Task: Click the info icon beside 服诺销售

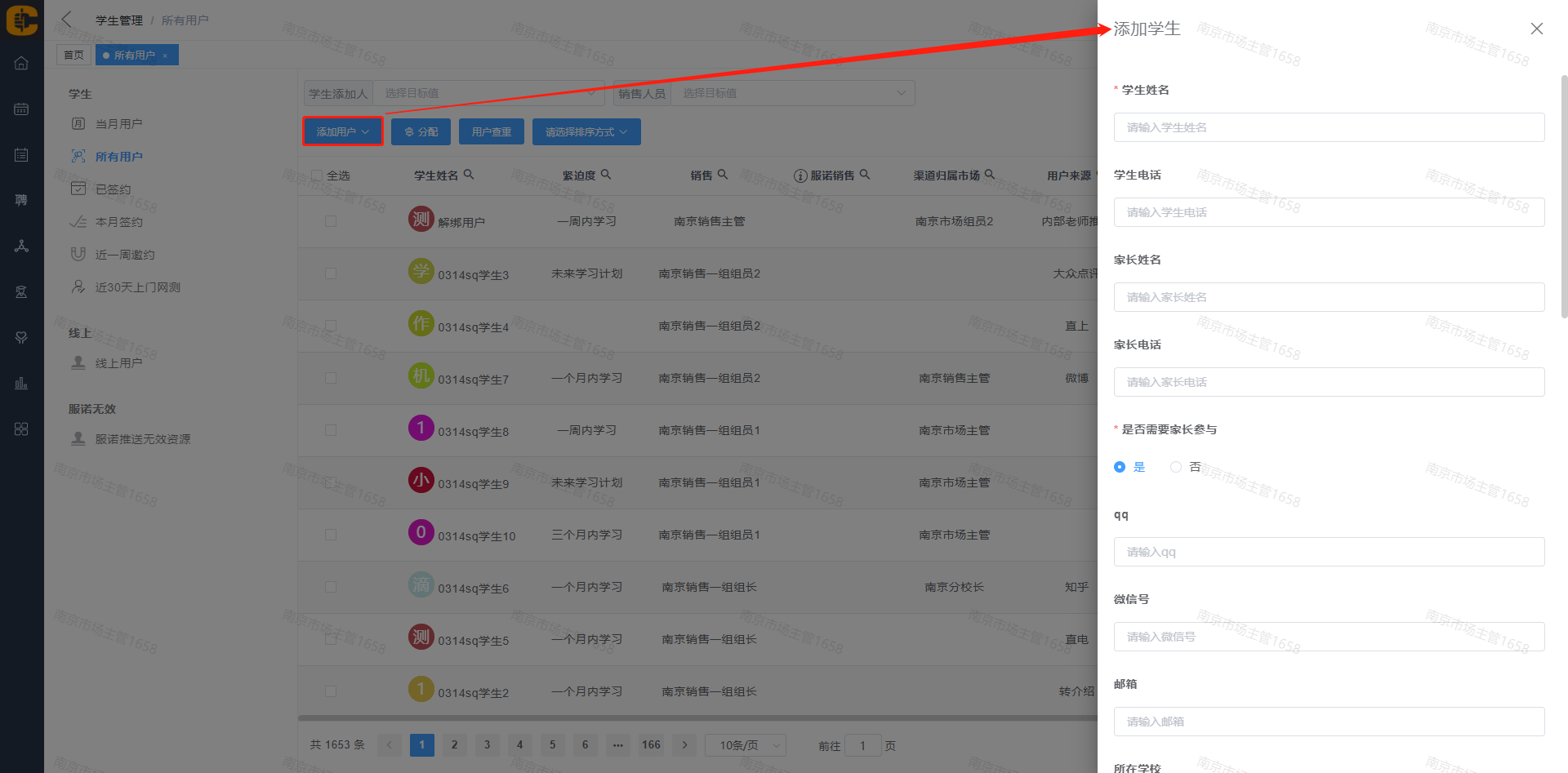Action: pos(800,175)
